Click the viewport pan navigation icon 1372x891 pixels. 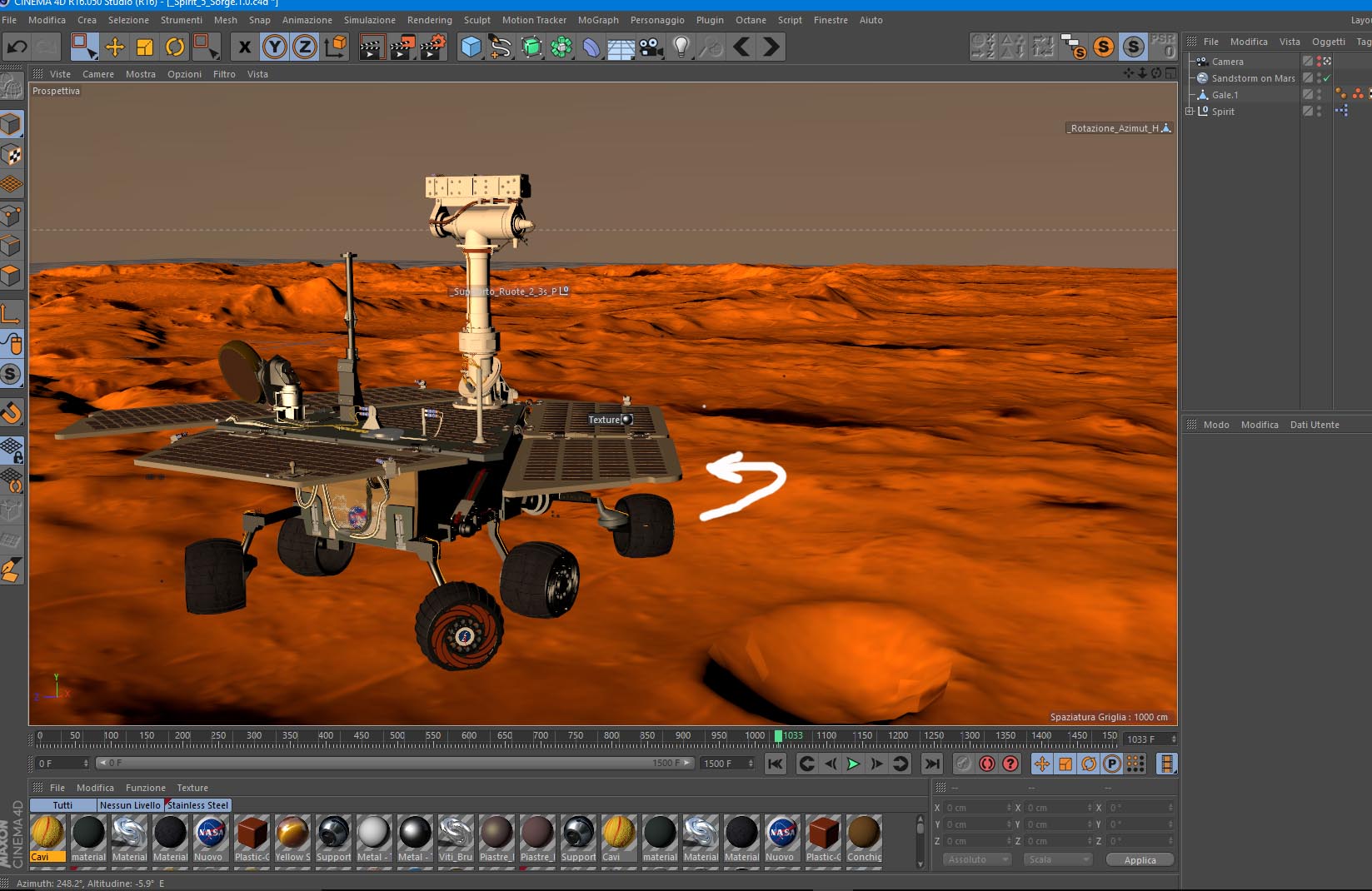pos(1129,73)
